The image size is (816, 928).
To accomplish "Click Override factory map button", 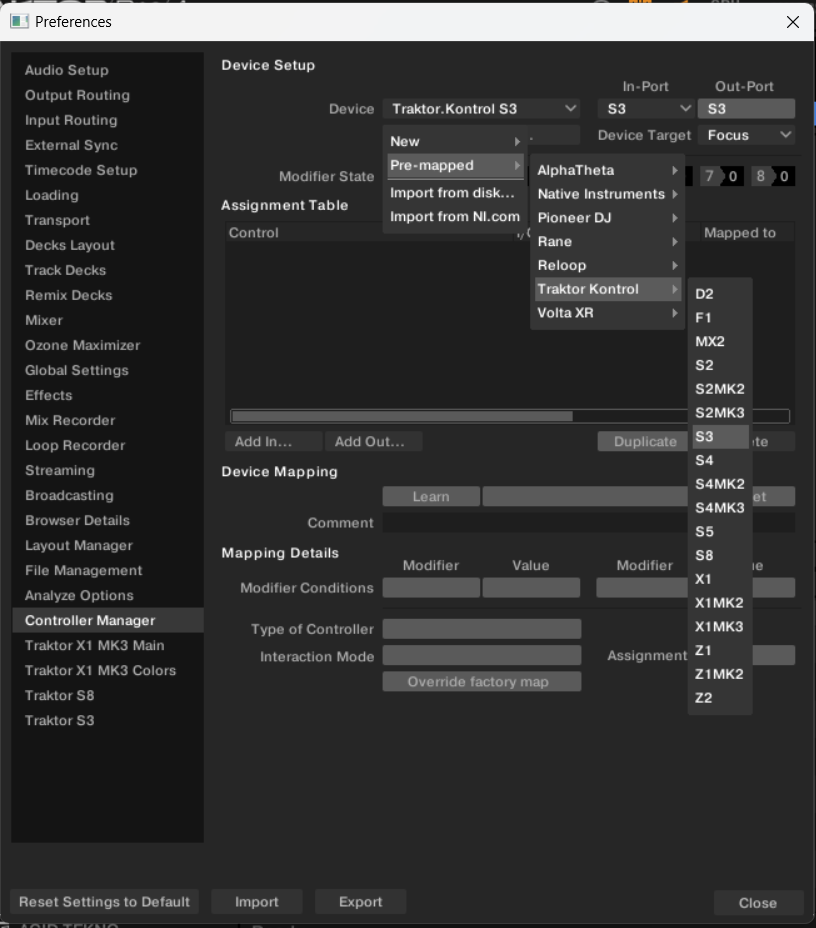I will point(481,682).
